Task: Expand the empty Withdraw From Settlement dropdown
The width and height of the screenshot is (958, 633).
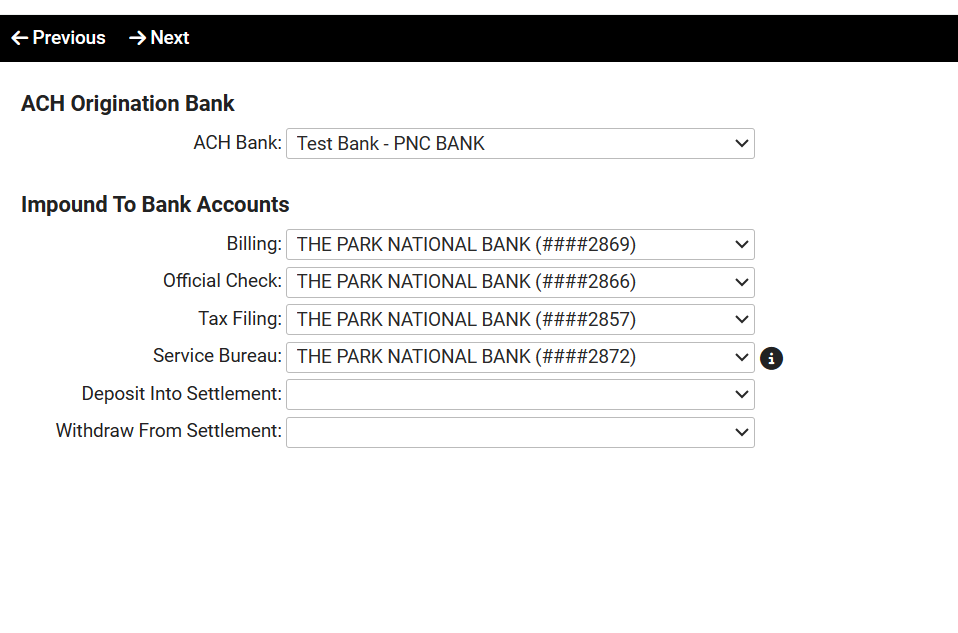Action: tap(520, 432)
